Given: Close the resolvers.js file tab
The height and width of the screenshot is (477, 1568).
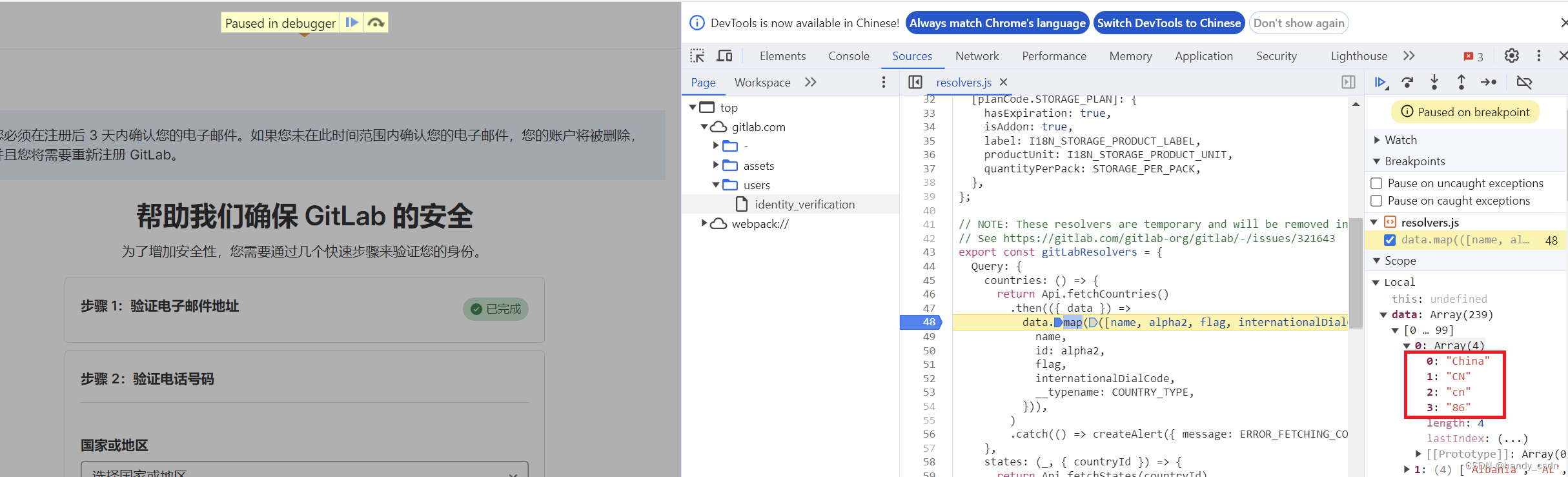Looking at the screenshot, I should (x=1003, y=82).
